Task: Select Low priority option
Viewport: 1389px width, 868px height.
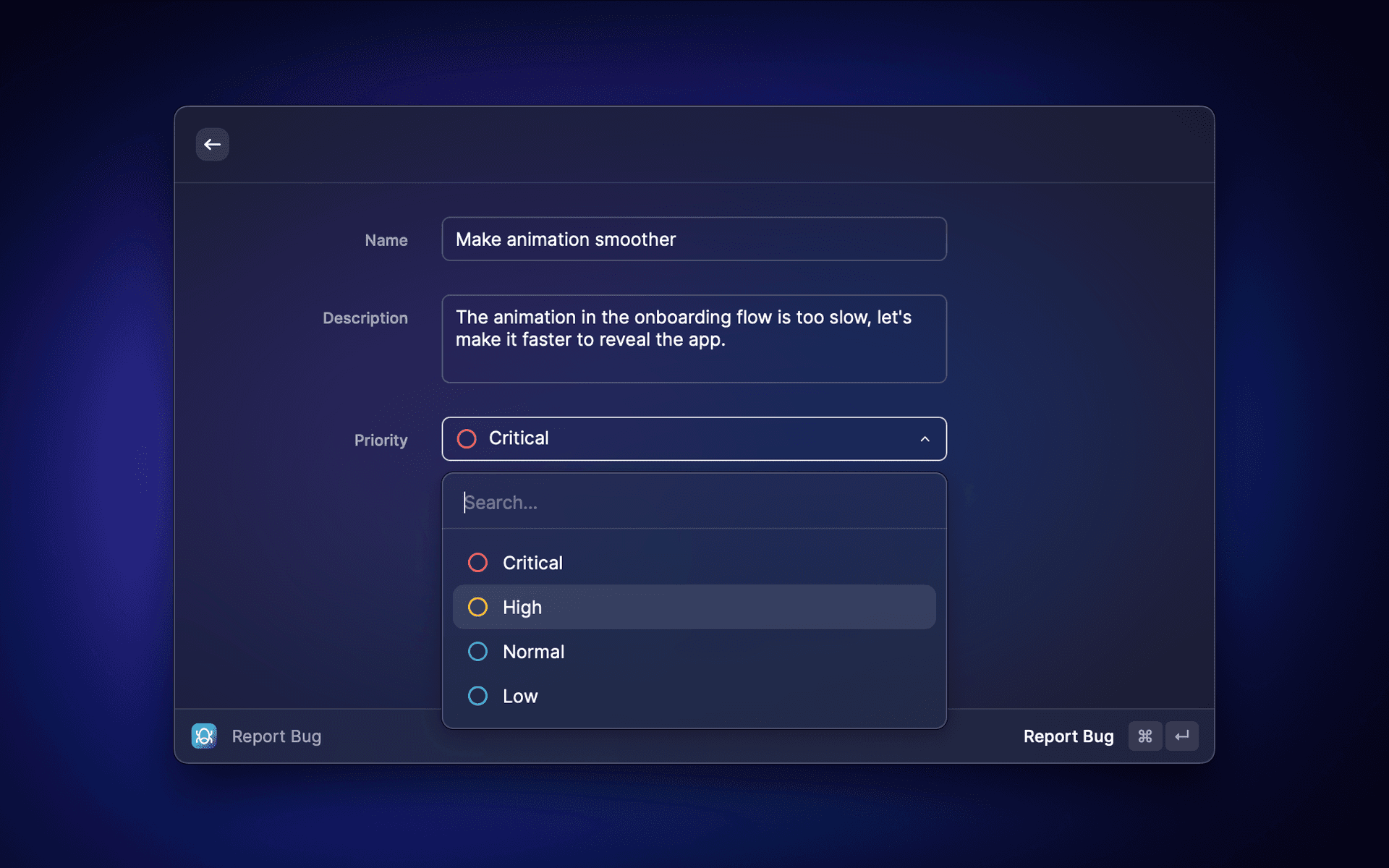Action: click(520, 696)
